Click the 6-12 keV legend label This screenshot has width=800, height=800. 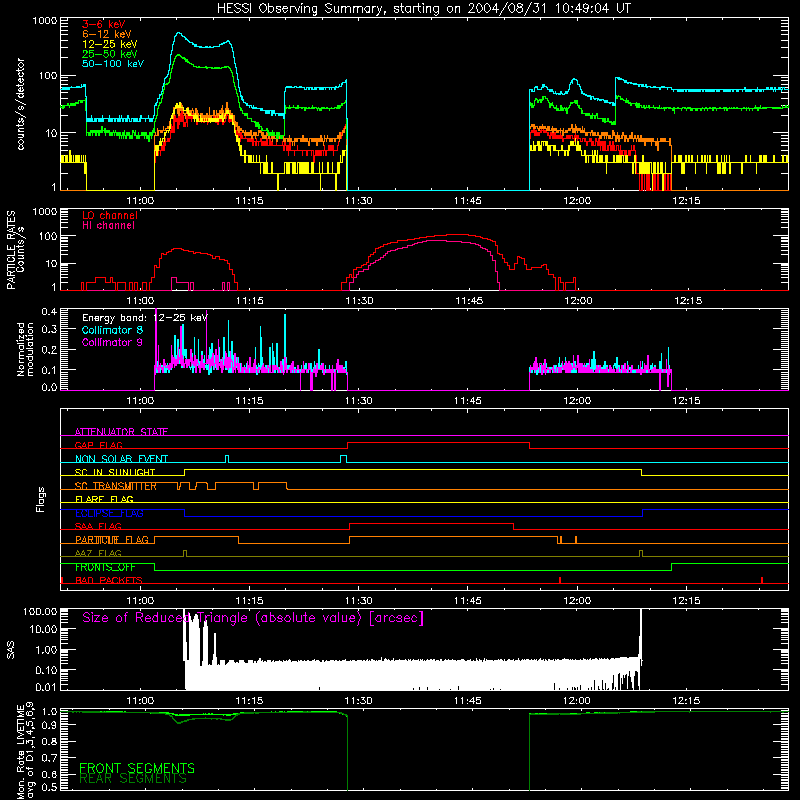click(x=107, y=34)
